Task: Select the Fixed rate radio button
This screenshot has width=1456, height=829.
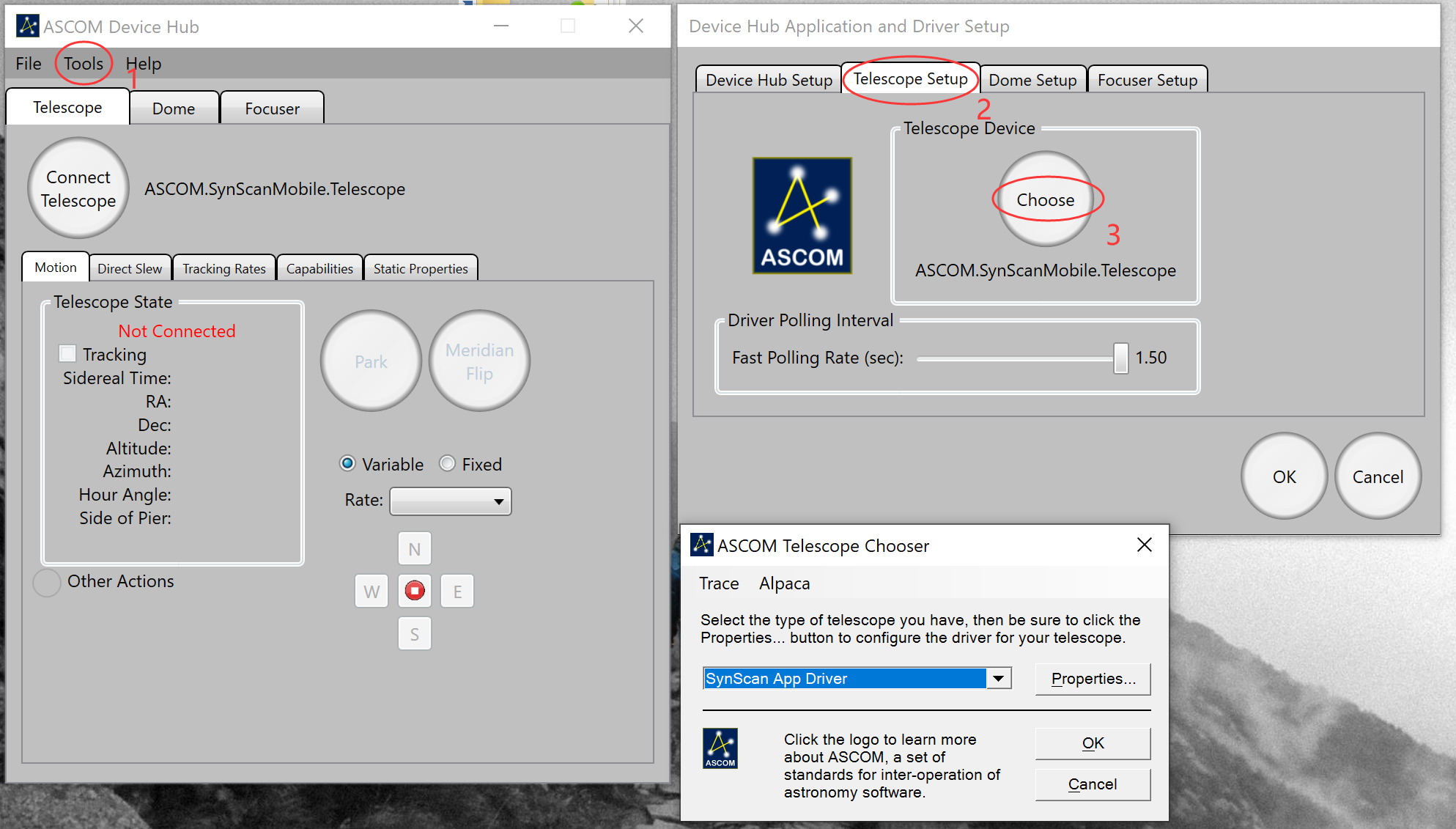Action: click(x=447, y=463)
